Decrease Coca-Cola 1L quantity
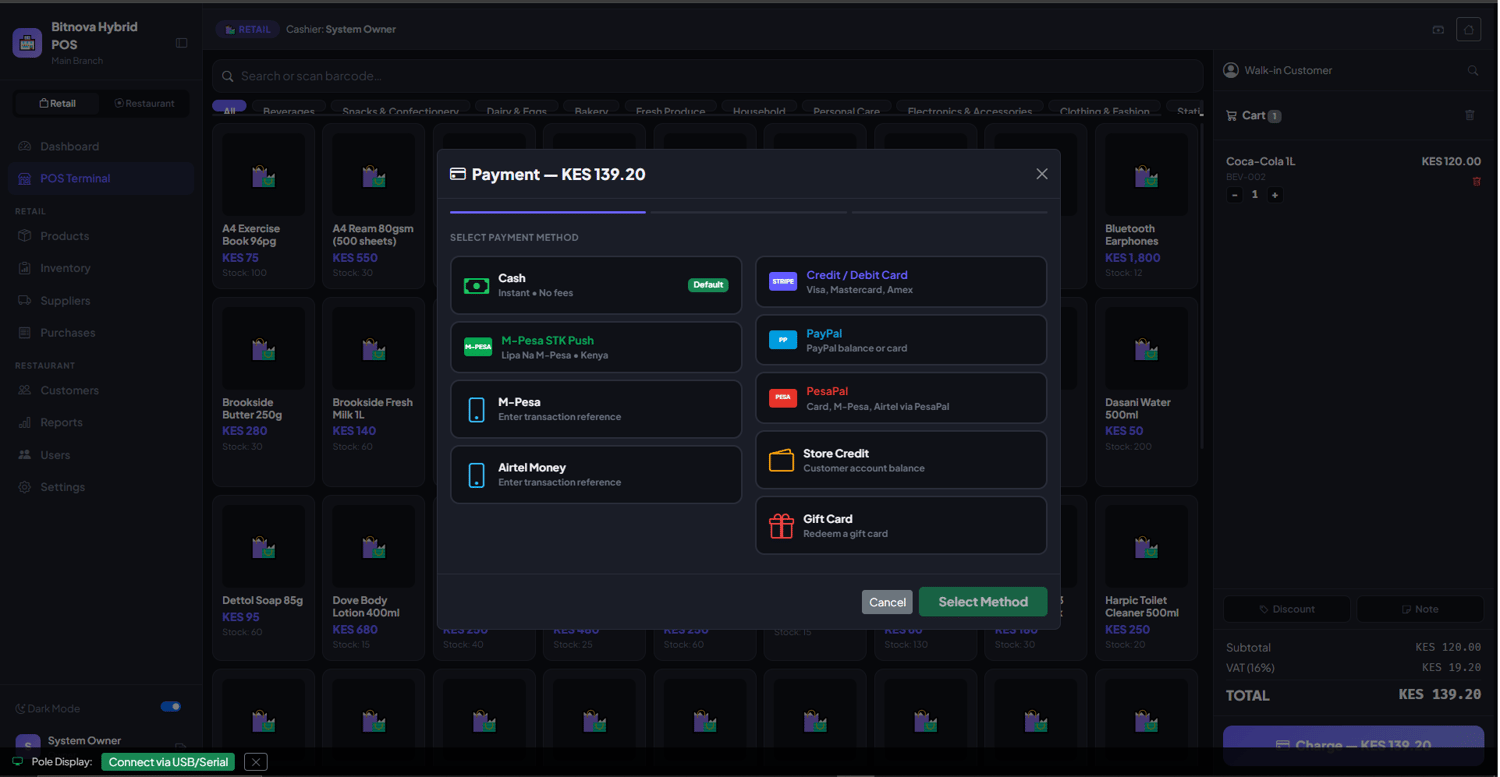 (x=1235, y=195)
